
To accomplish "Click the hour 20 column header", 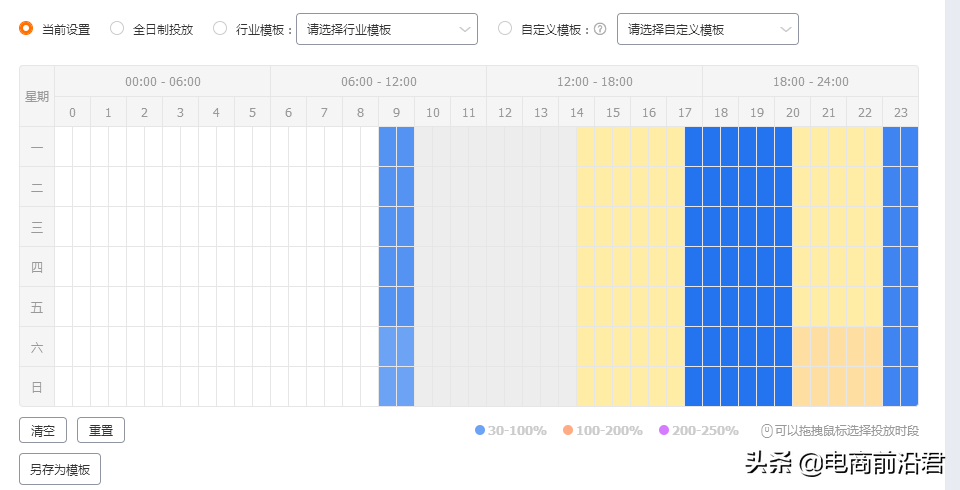I will 793,112.
